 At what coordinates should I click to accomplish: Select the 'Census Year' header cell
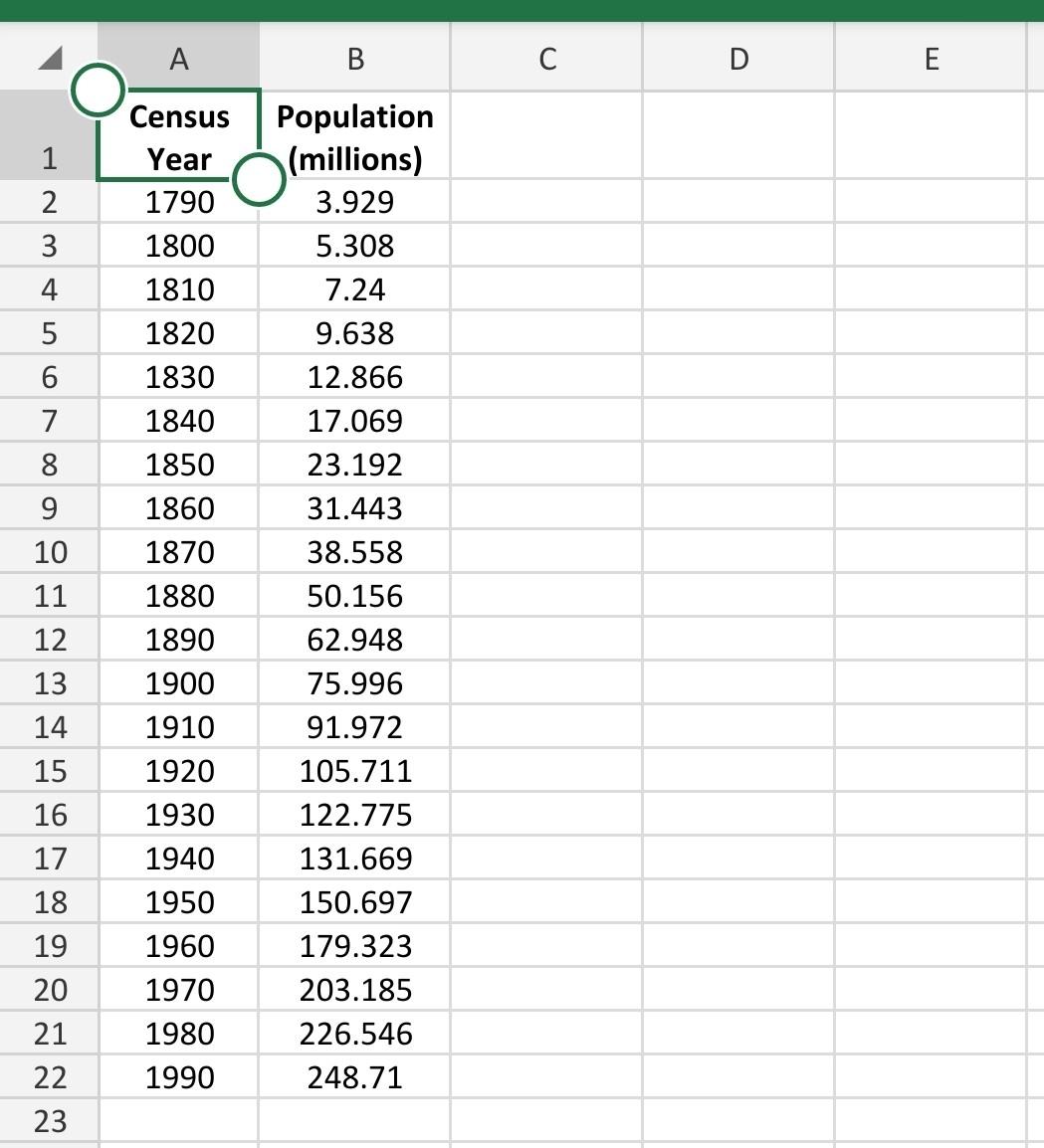point(179,135)
